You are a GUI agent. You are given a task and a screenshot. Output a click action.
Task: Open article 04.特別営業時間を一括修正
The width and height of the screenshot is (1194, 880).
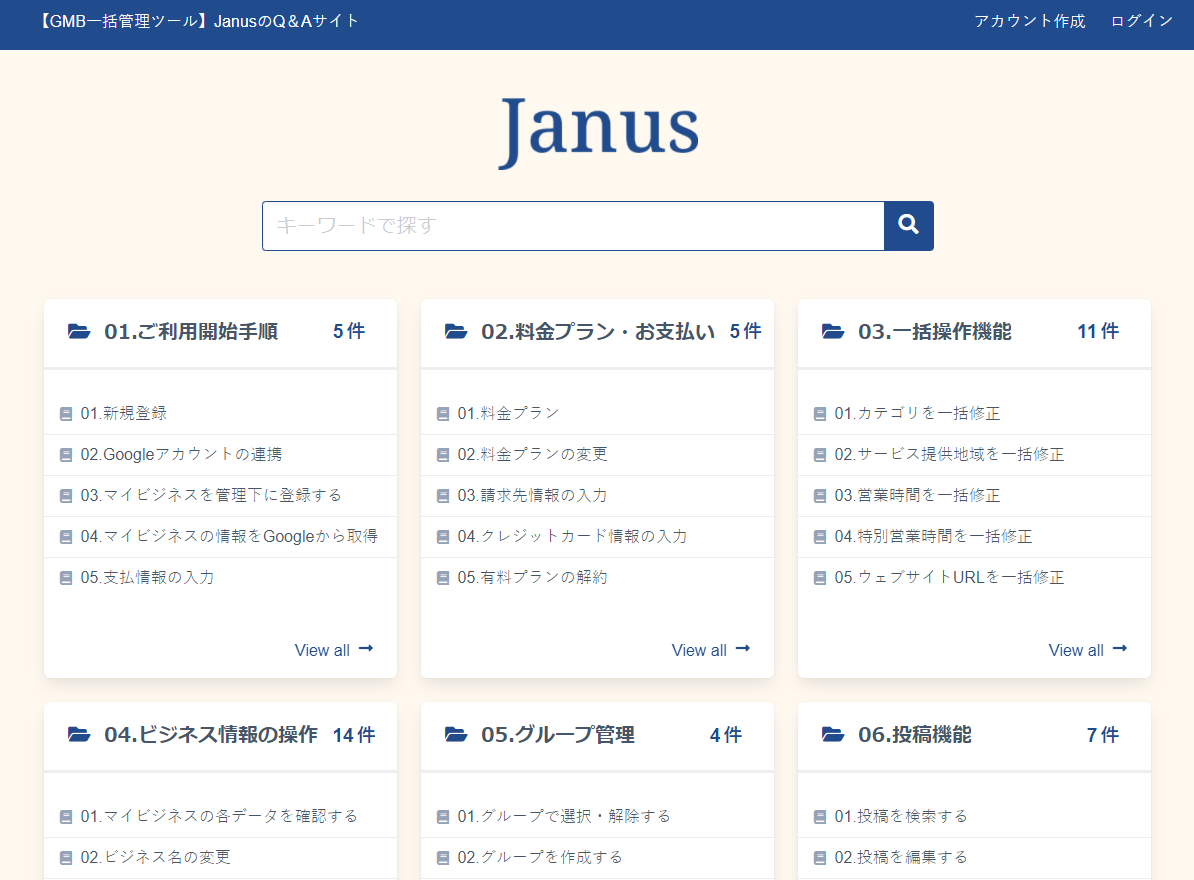pos(934,537)
